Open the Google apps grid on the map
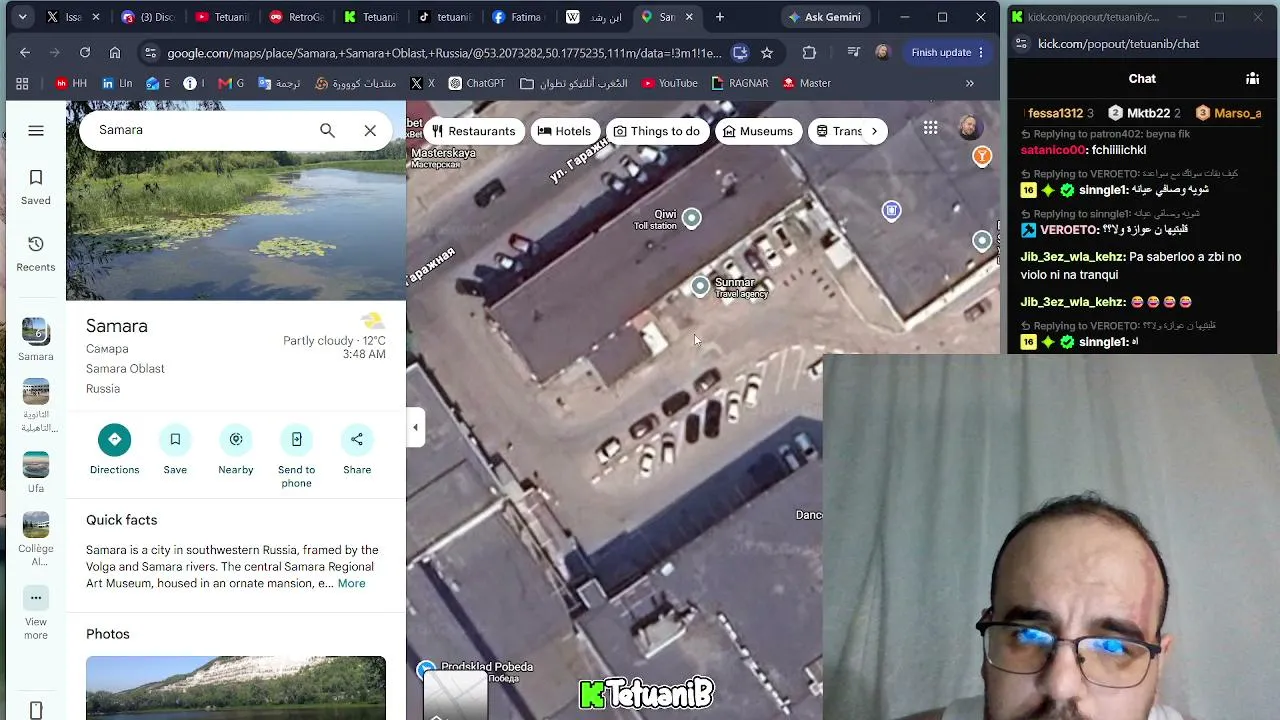Viewport: 1280px width, 720px height. click(931, 128)
